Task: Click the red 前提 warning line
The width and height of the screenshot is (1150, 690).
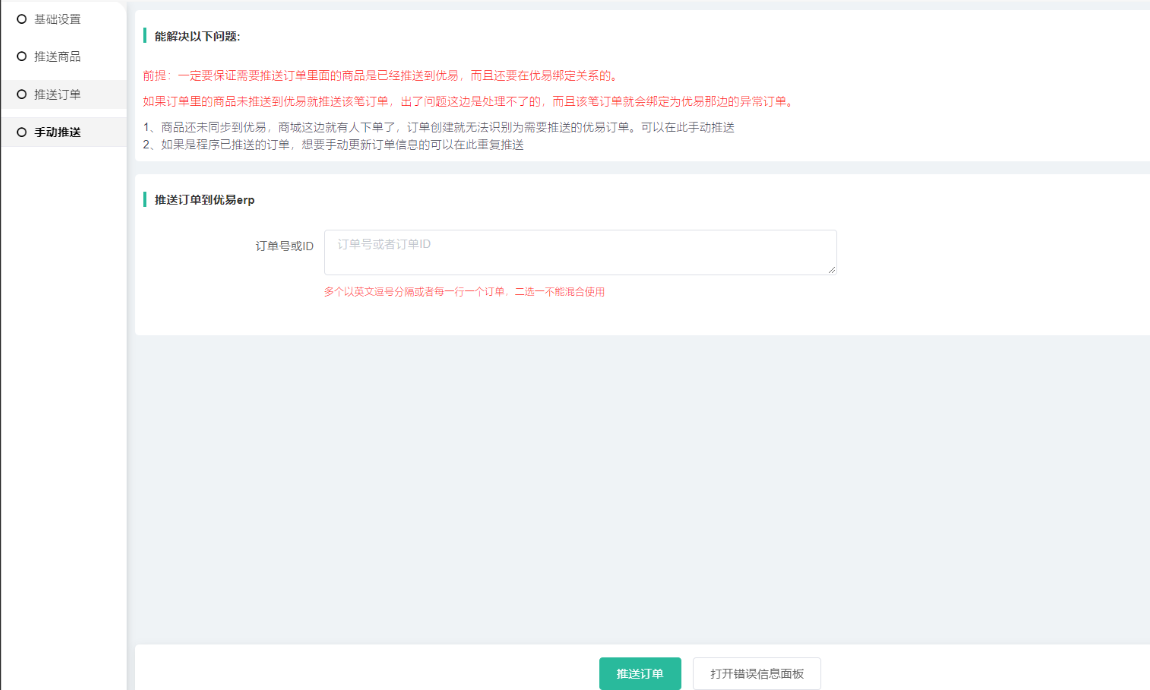Action: tap(380, 76)
